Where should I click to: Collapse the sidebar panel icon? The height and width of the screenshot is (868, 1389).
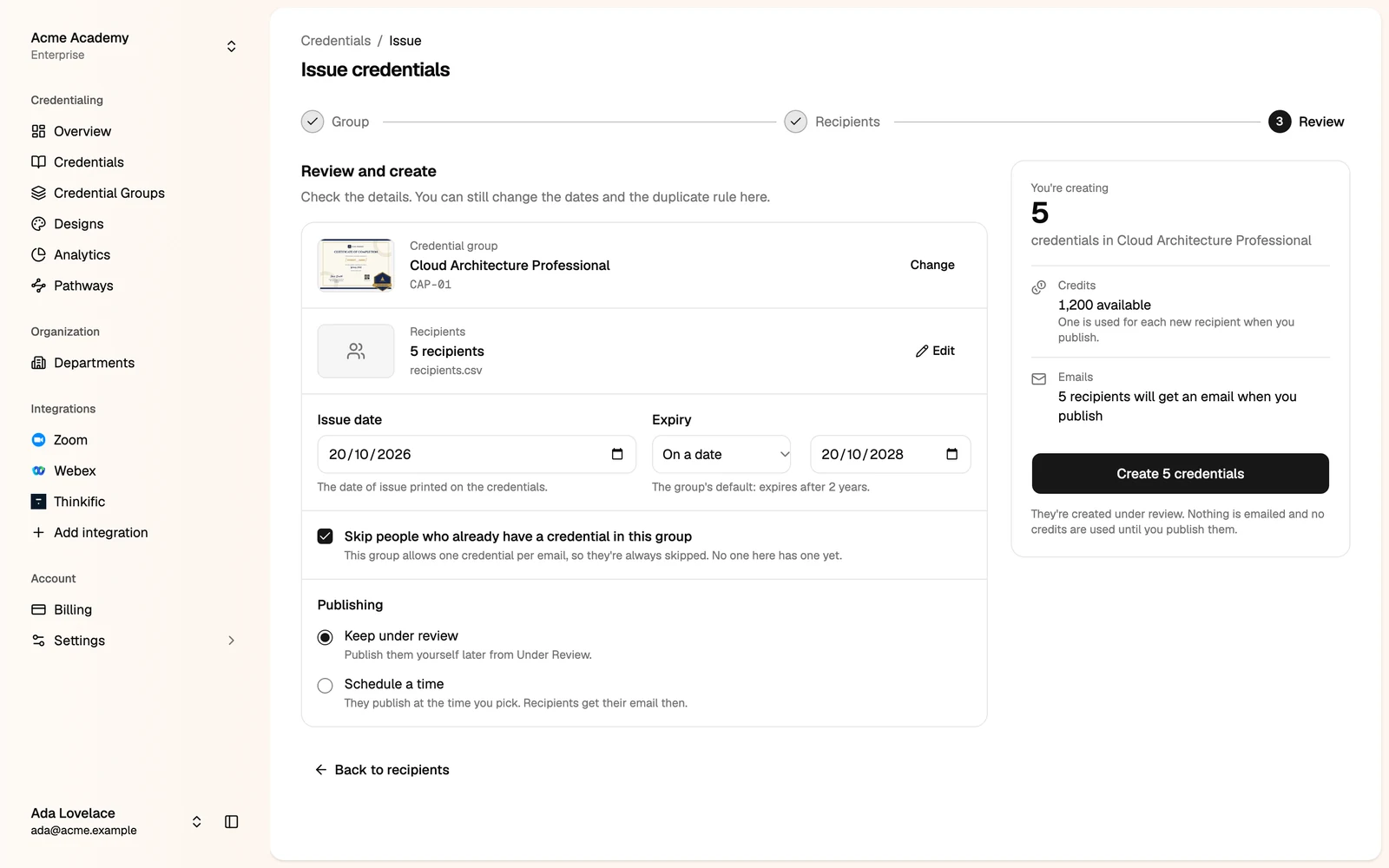pos(232,822)
